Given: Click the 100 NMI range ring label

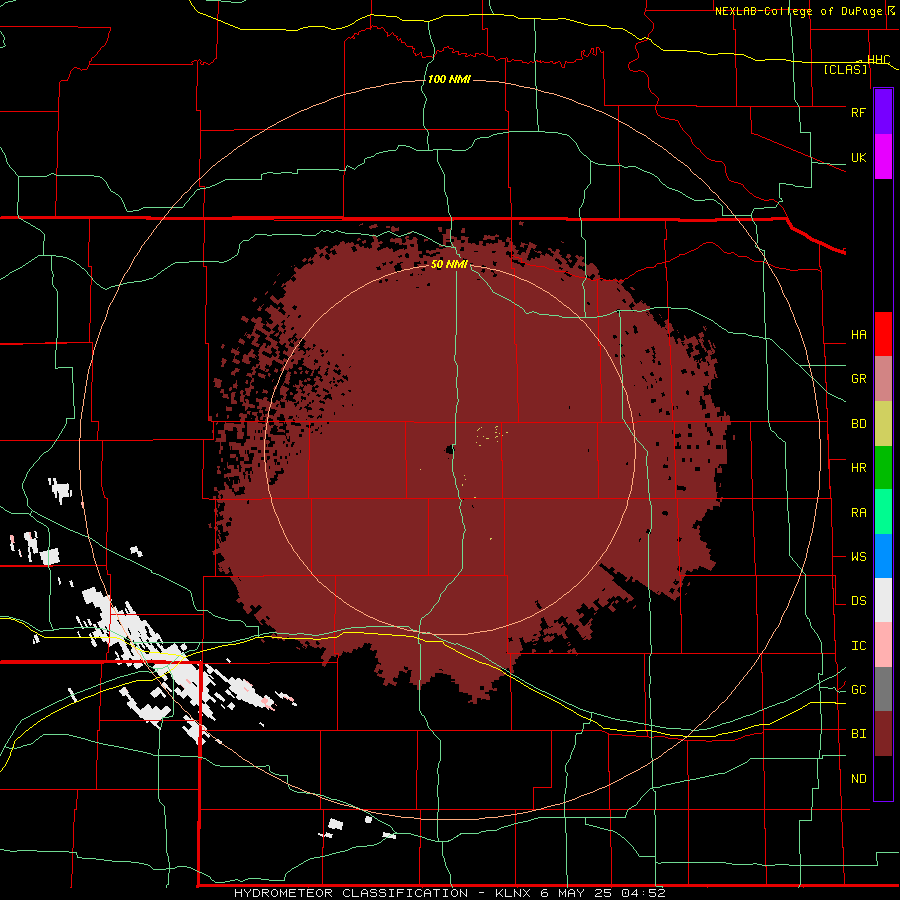Looking at the screenshot, I should coord(449,79).
